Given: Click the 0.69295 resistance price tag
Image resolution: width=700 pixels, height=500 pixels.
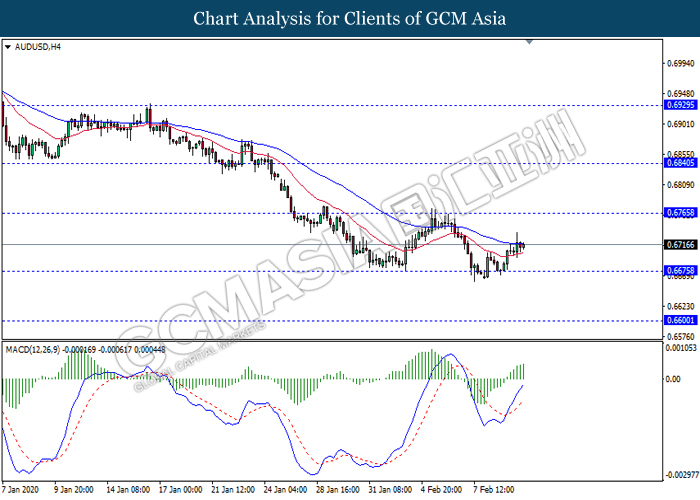Looking at the screenshot, I should 680,104.
